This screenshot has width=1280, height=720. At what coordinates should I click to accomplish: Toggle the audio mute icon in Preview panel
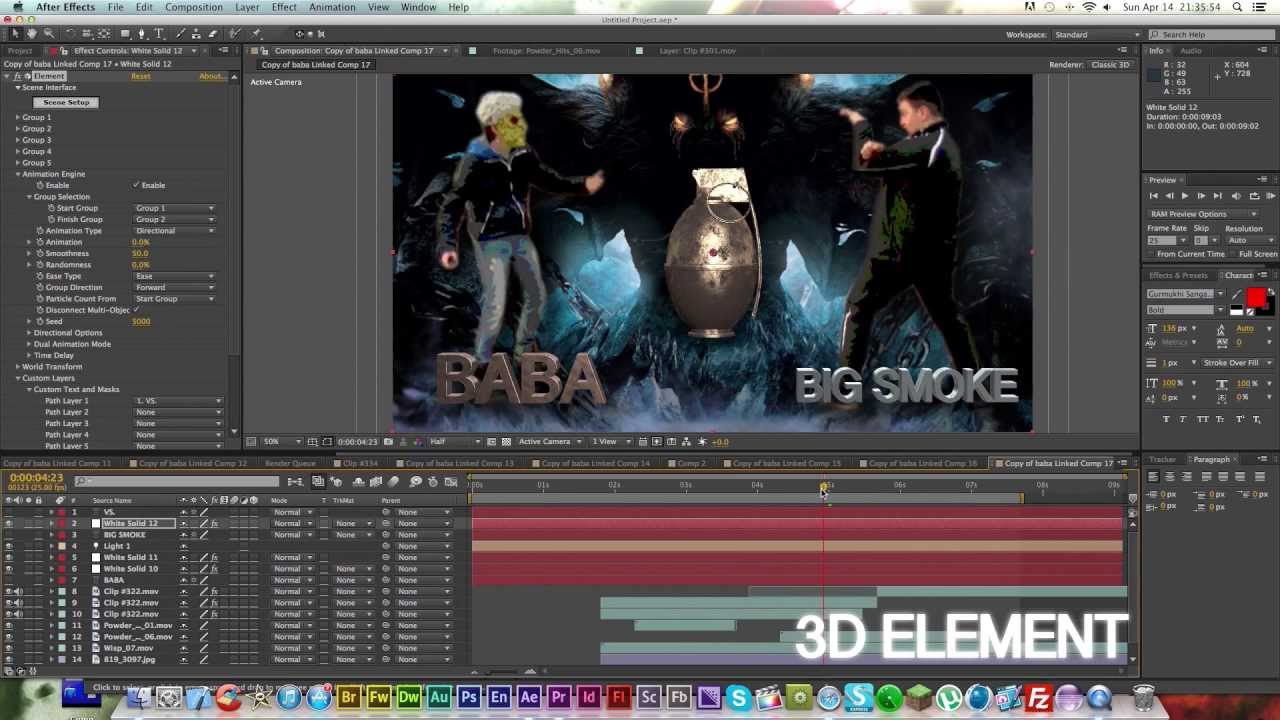point(1236,196)
